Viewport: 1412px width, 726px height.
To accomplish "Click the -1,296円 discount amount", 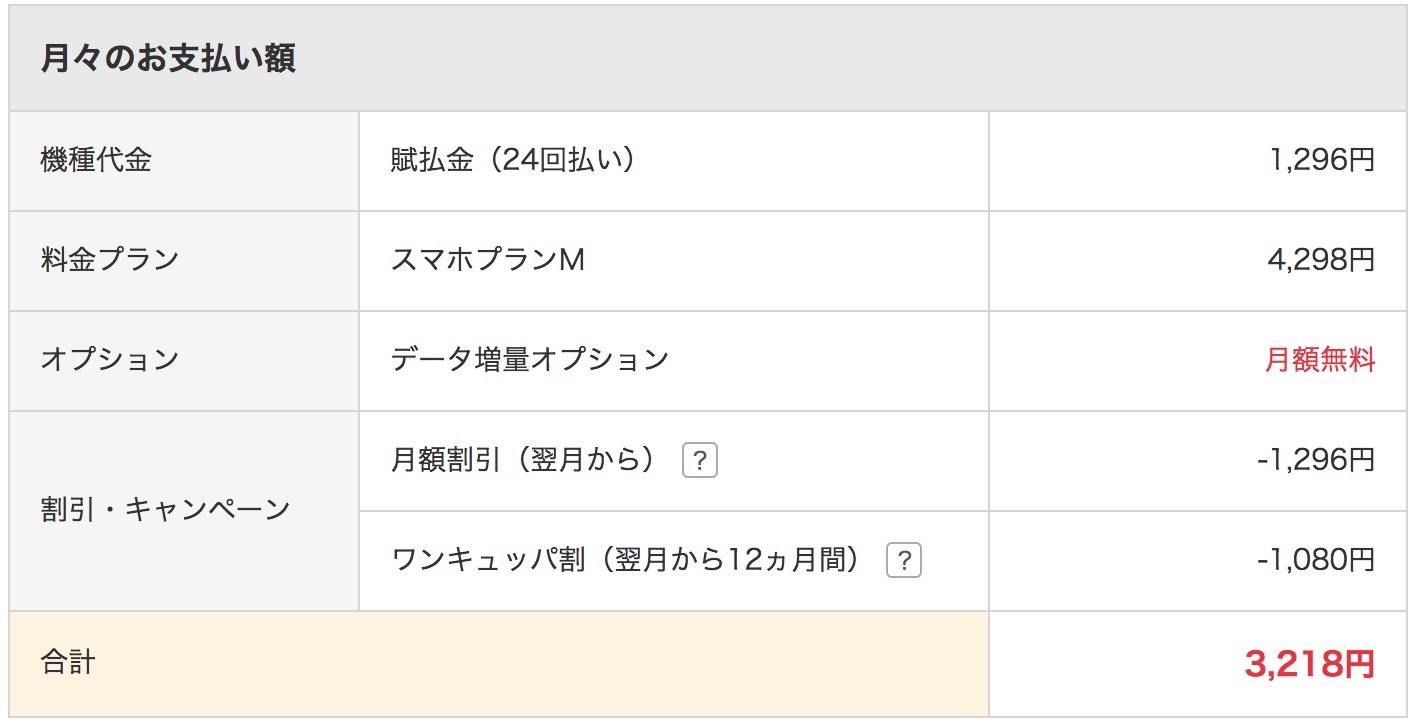I will coord(1317,460).
